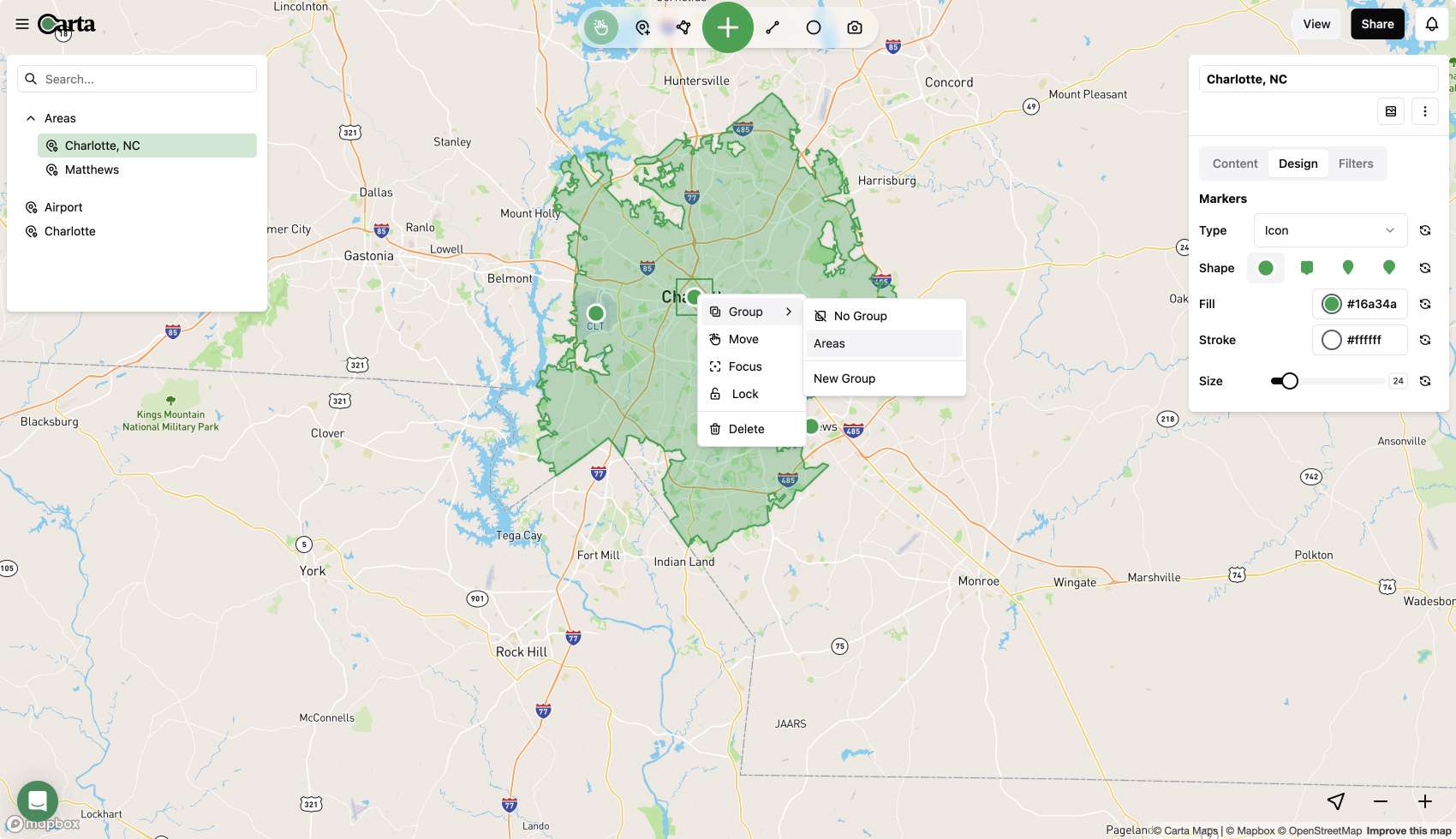Screen dimensions: 1456x839
Task: Open the marker Type dropdown
Action: tap(1328, 229)
